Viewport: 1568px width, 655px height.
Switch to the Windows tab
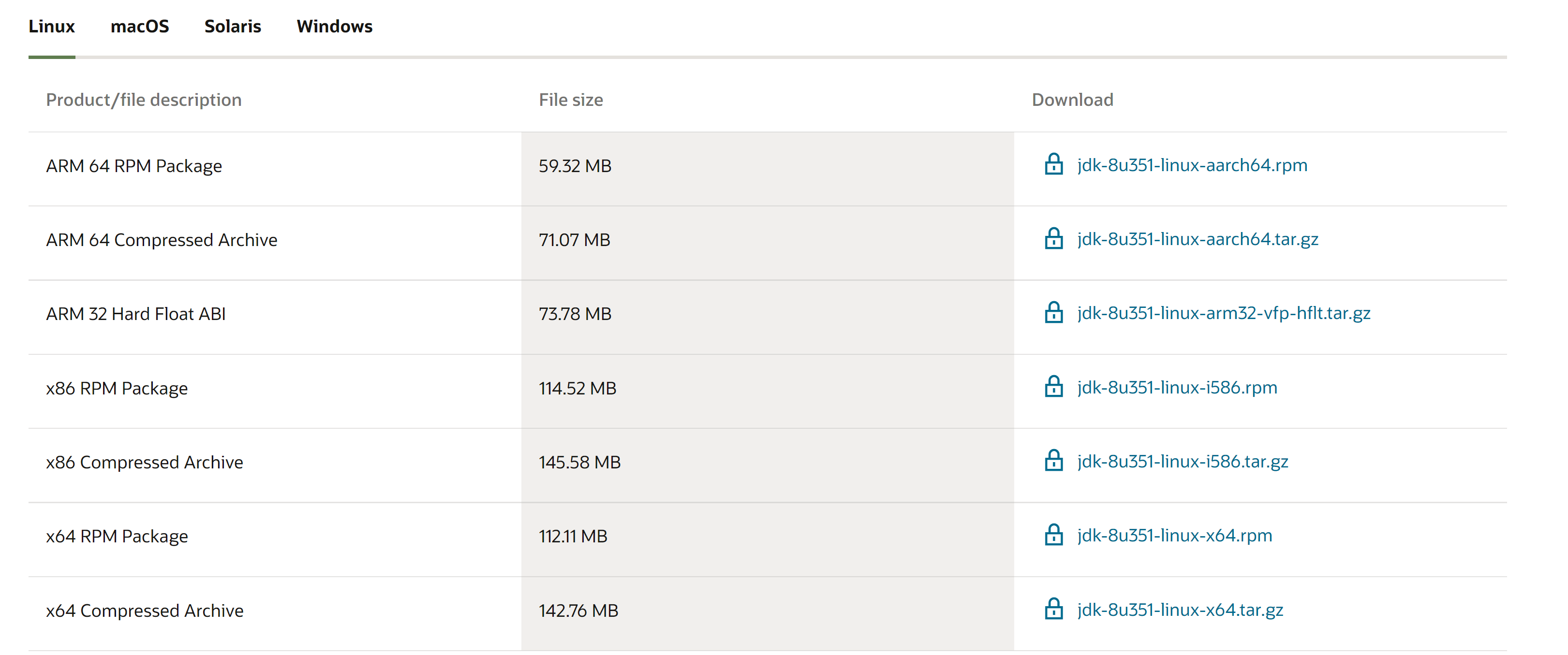[x=334, y=27]
